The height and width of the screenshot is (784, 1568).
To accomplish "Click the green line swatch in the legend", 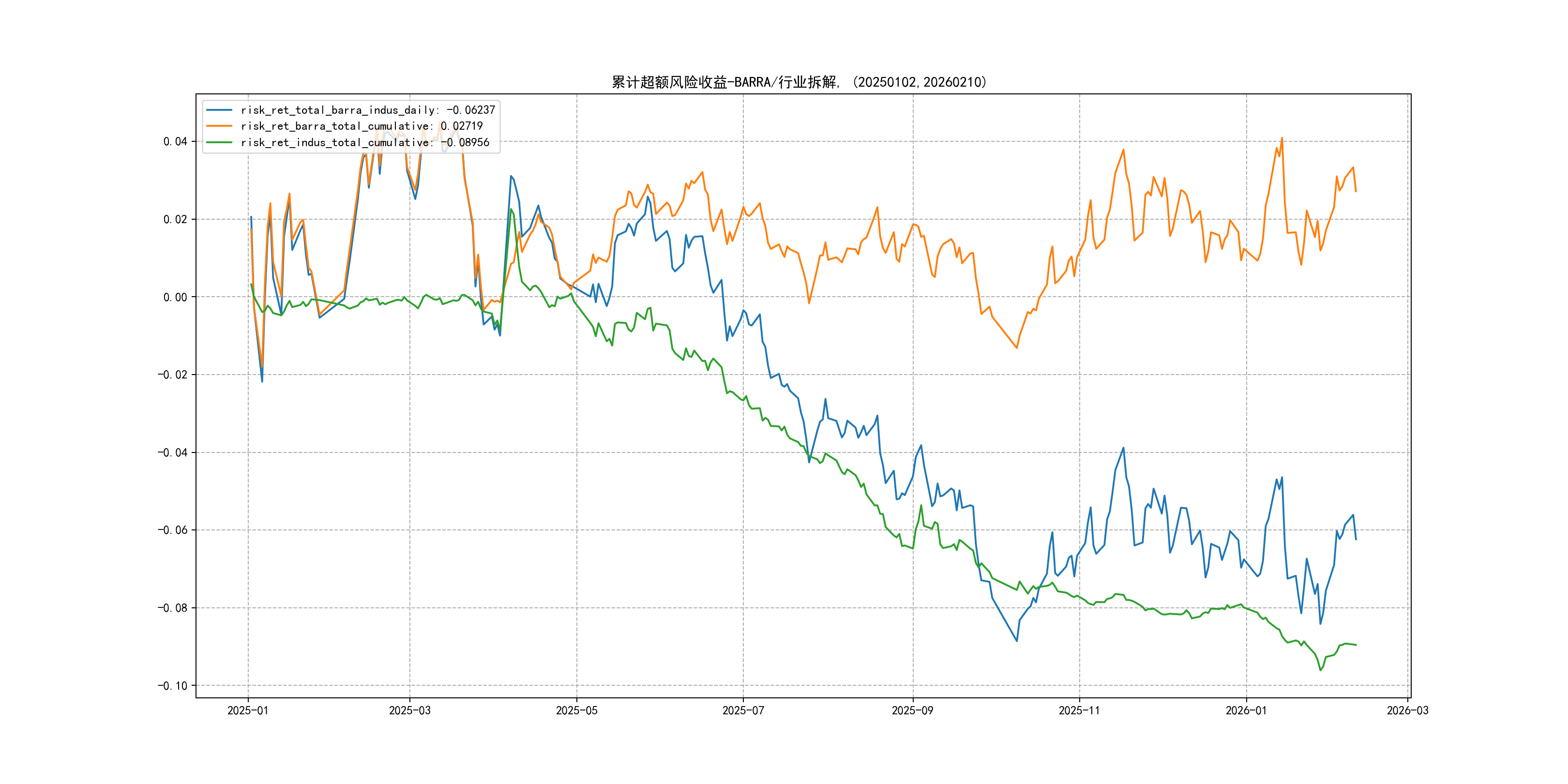I will [x=219, y=142].
